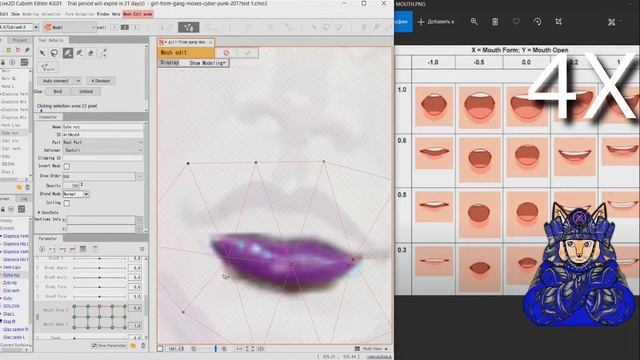Open the Help menu
Screen dimensions: 640x360
pos(116,14)
